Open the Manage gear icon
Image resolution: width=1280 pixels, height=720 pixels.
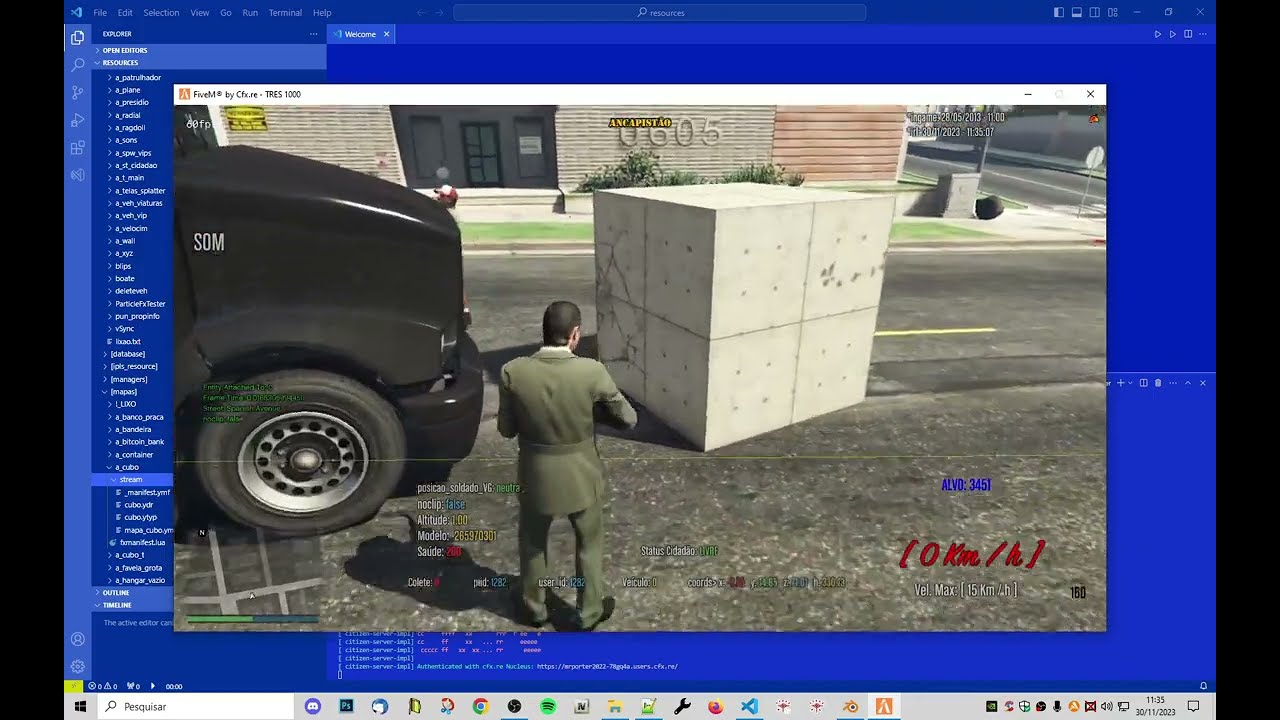point(78,666)
